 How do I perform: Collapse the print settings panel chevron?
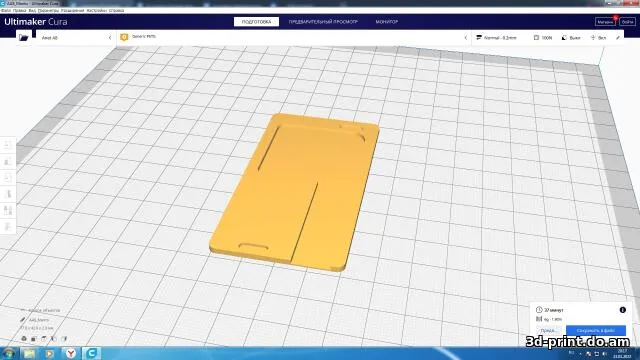point(466,38)
